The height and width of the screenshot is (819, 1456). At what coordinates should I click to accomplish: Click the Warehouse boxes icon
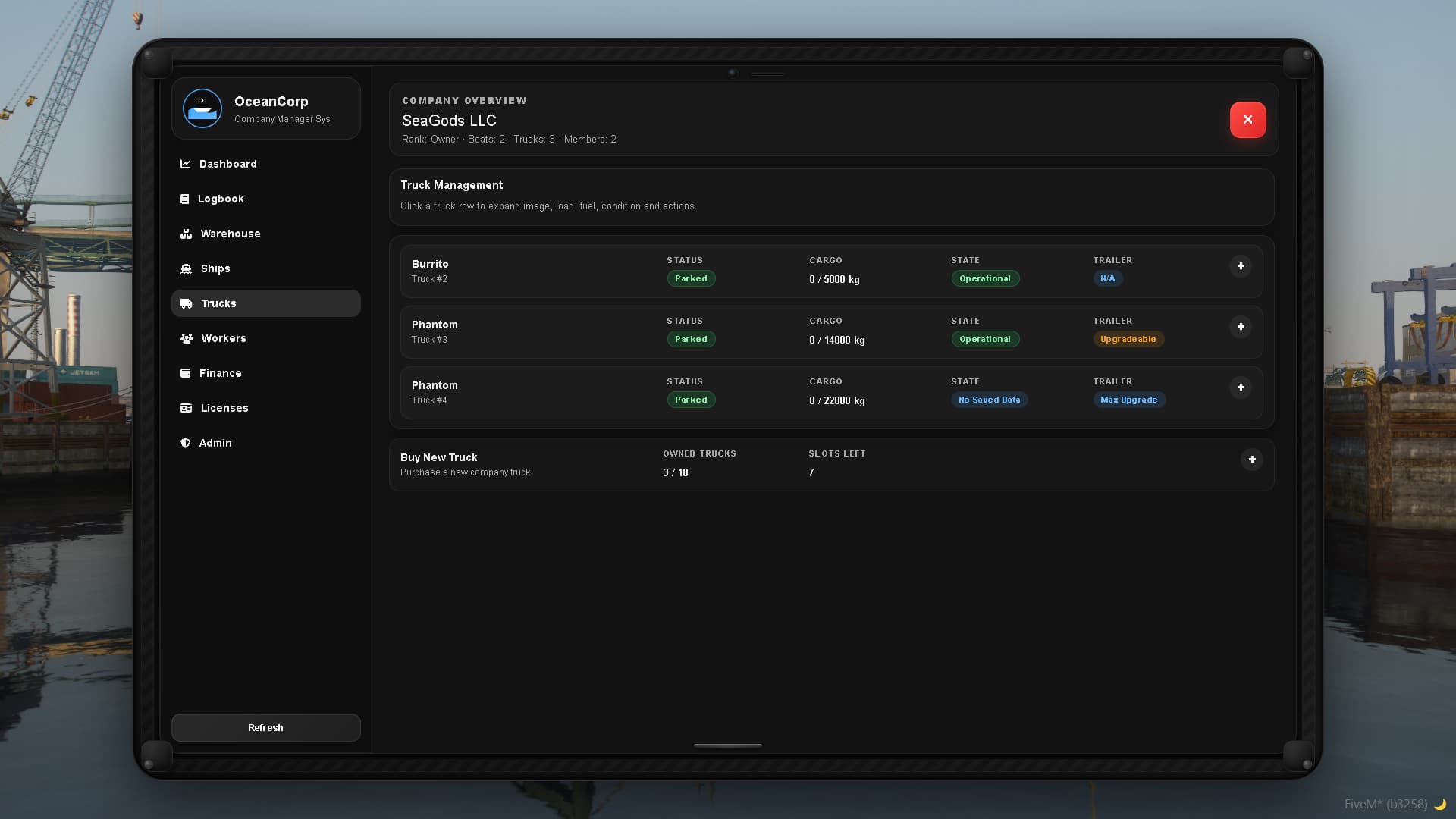pyautogui.click(x=186, y=234)
